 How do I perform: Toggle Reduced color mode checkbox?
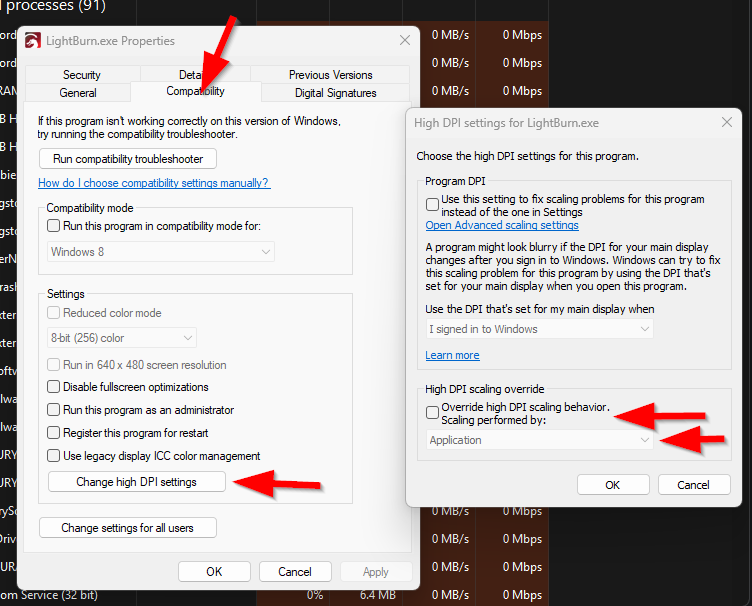point(53,313)
